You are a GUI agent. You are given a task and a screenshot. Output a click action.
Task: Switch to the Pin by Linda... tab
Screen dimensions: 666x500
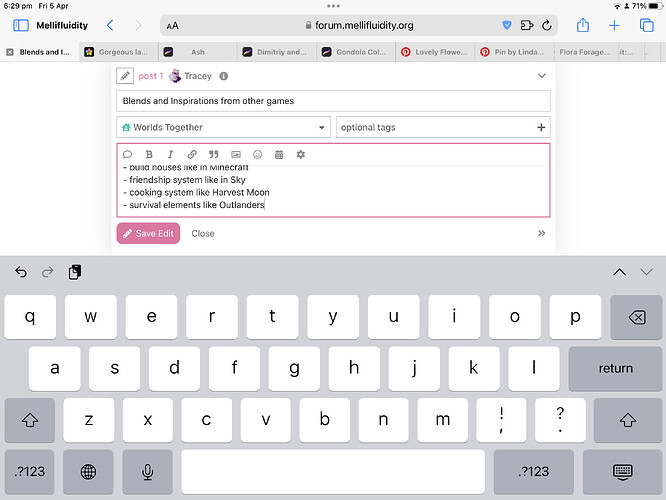pyautogui.click(x=514, y=52)
